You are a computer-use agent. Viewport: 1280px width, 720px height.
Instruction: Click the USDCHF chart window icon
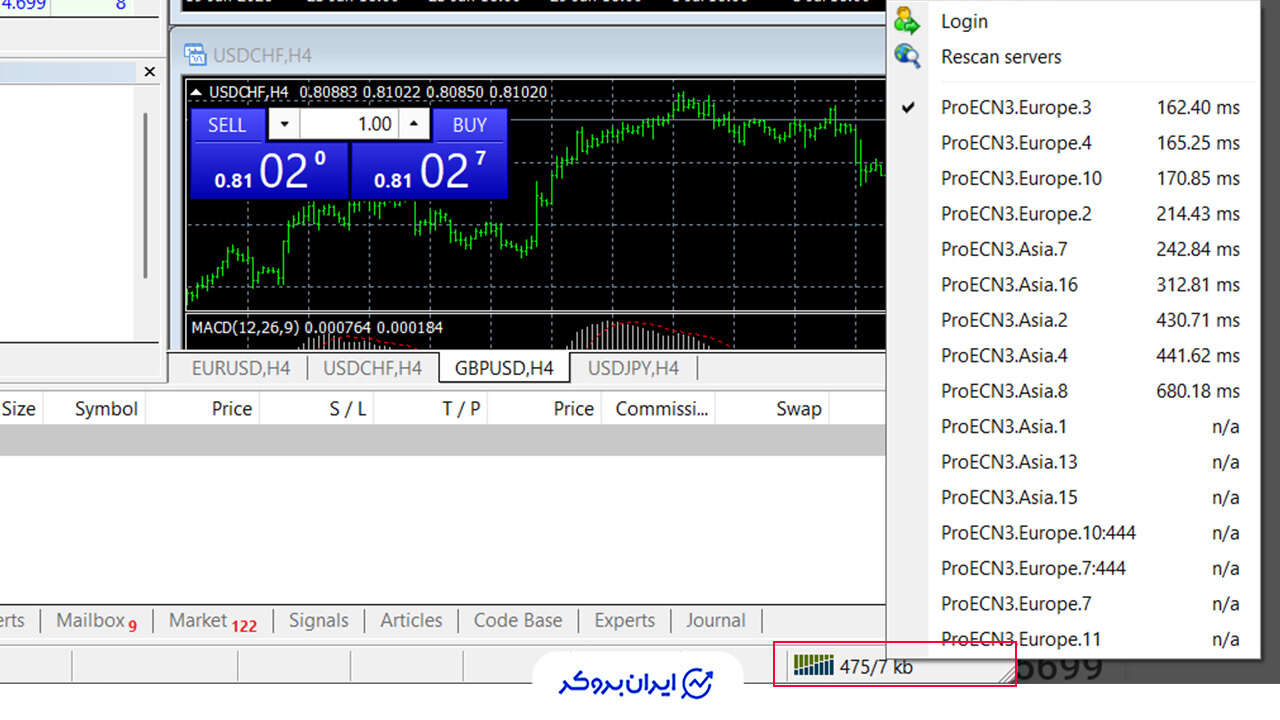tap(194, 55)
